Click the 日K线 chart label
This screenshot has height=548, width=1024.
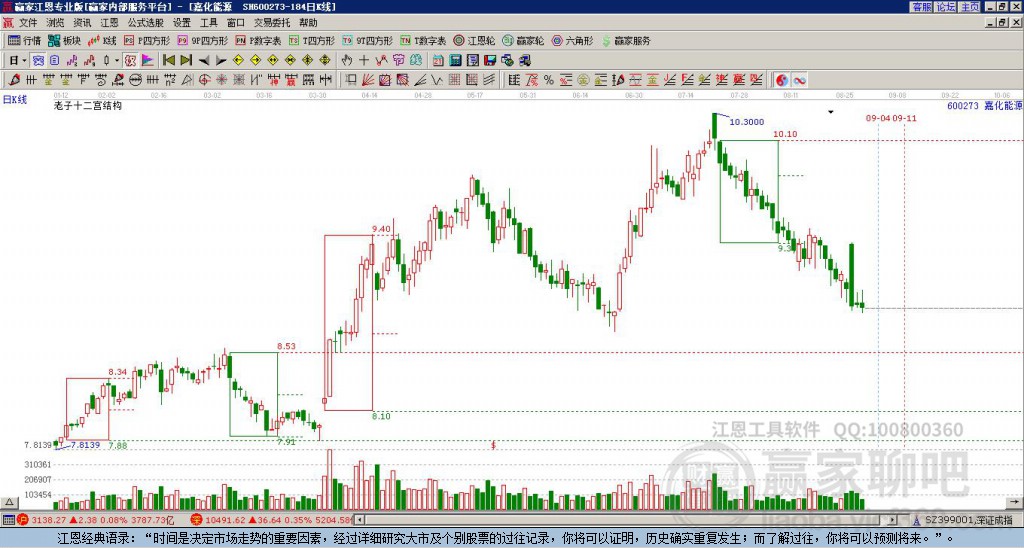tap(15, 100)
